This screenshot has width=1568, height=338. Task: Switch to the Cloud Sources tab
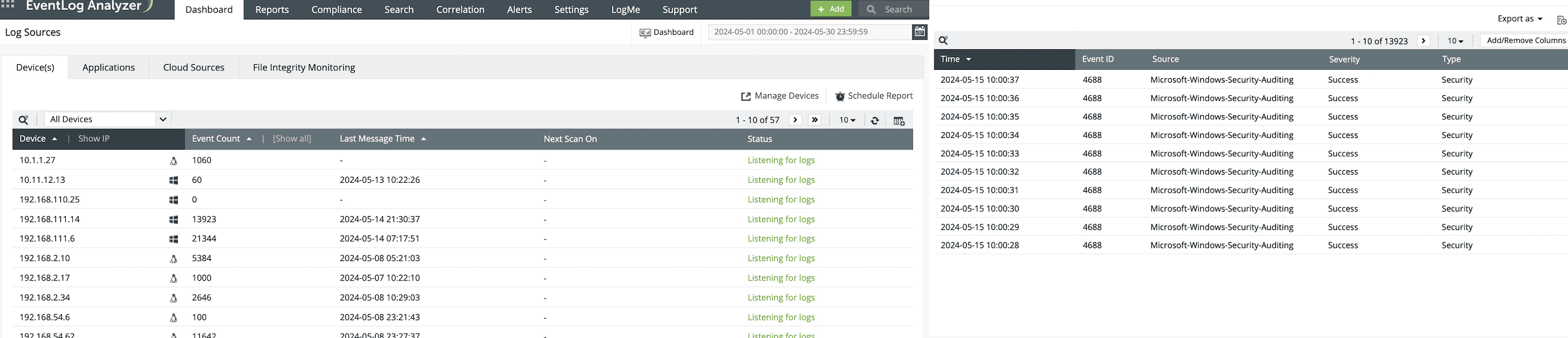coord(194,67)
